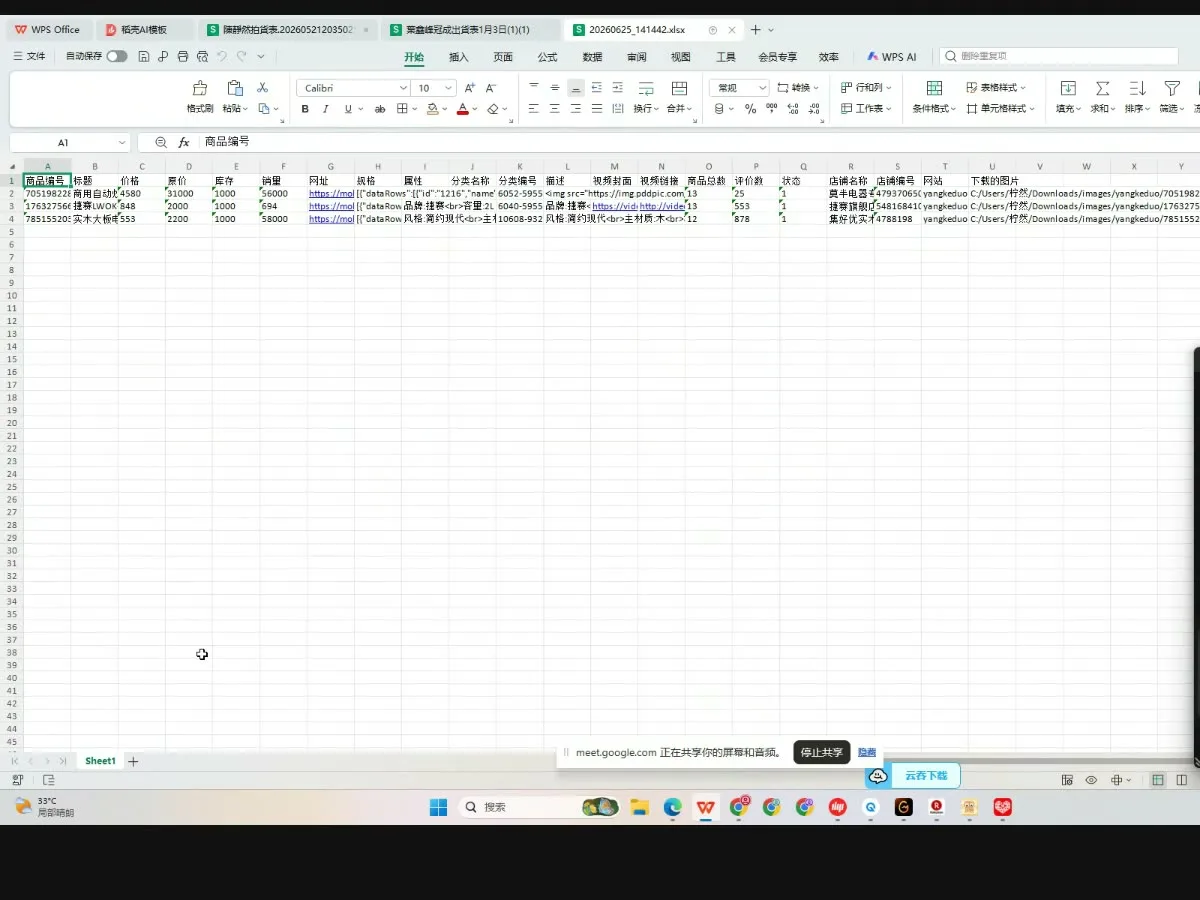Select the Sheet1 sheet tab
This screenshot has width=1200, height=900.
coord(100,761)
